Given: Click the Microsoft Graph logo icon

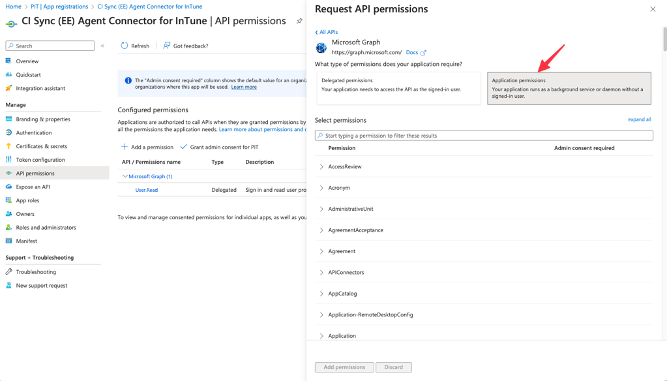Looking at the screenshot, I should tap(321, 47).
